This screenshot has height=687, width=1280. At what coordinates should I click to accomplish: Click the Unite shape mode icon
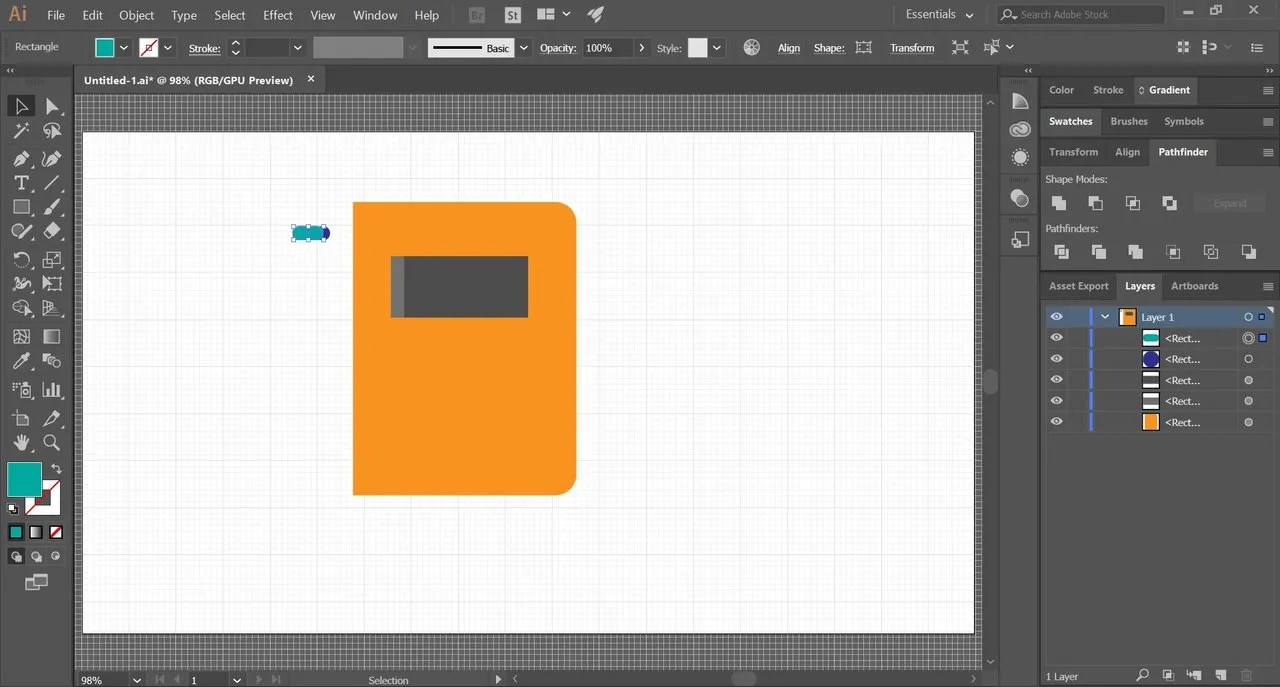point(1058,203)
